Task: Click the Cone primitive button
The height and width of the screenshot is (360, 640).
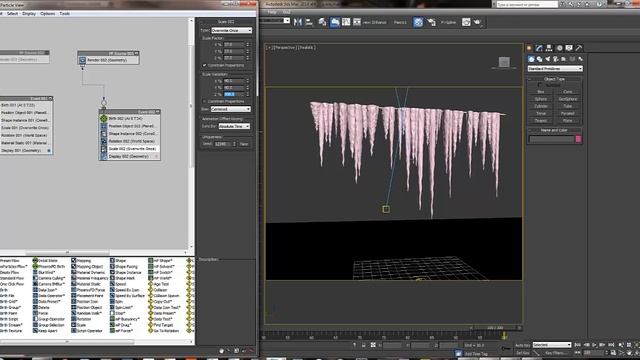Action: (568, 92)
